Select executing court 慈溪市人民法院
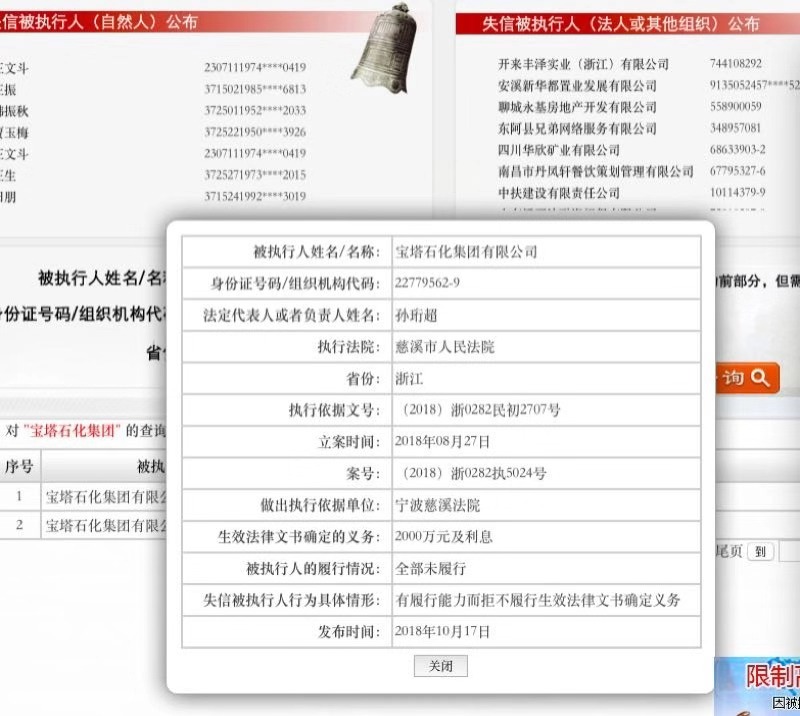This screenshot has width=800, height=716. (444, 347)
